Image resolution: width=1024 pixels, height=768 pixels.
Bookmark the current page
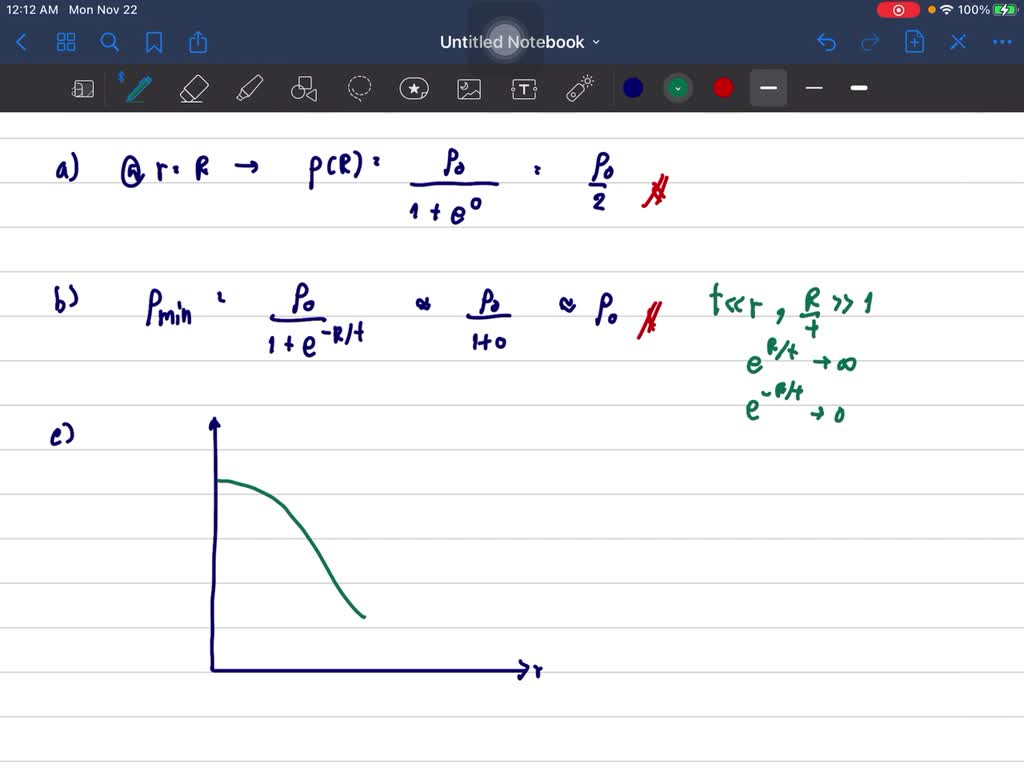[154, 42]
